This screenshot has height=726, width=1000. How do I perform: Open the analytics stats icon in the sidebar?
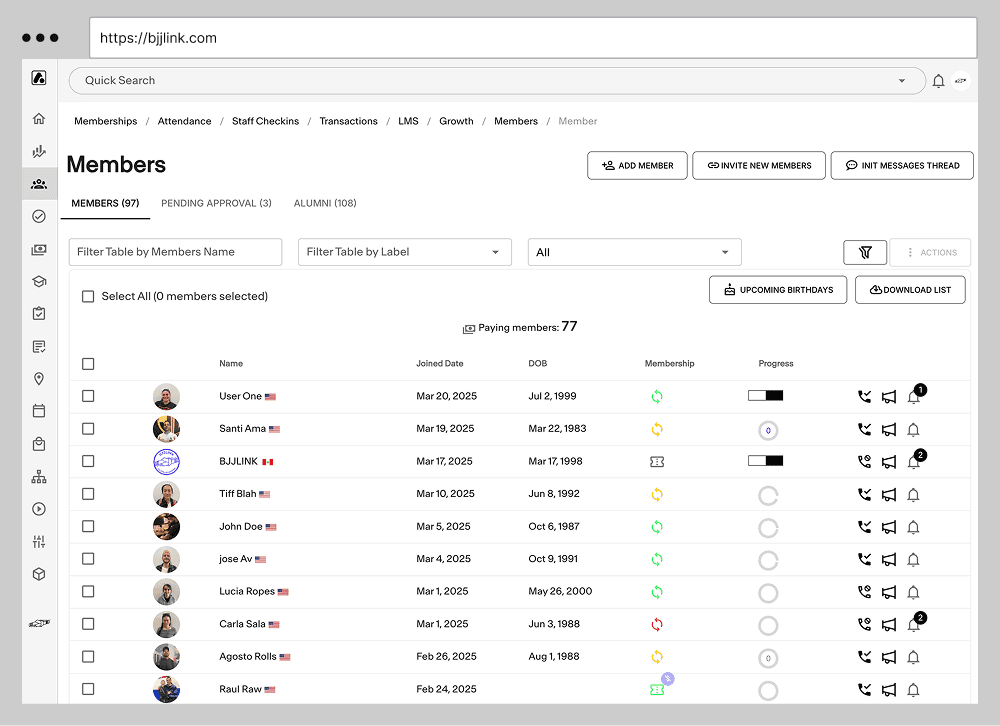(38, 151)
